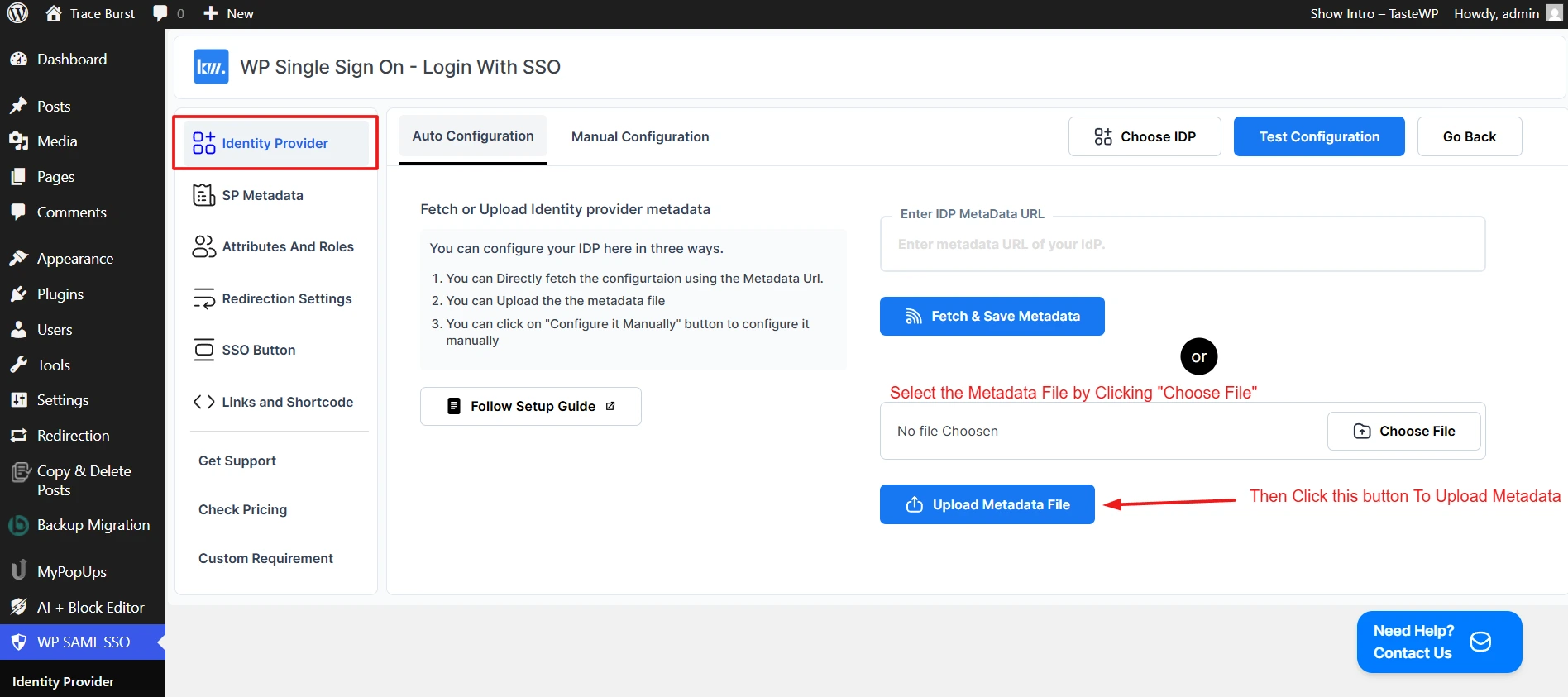Click the Attributes And Roles users icon
The width and height of the screenshot is (1568, 697).
[203, 246]
